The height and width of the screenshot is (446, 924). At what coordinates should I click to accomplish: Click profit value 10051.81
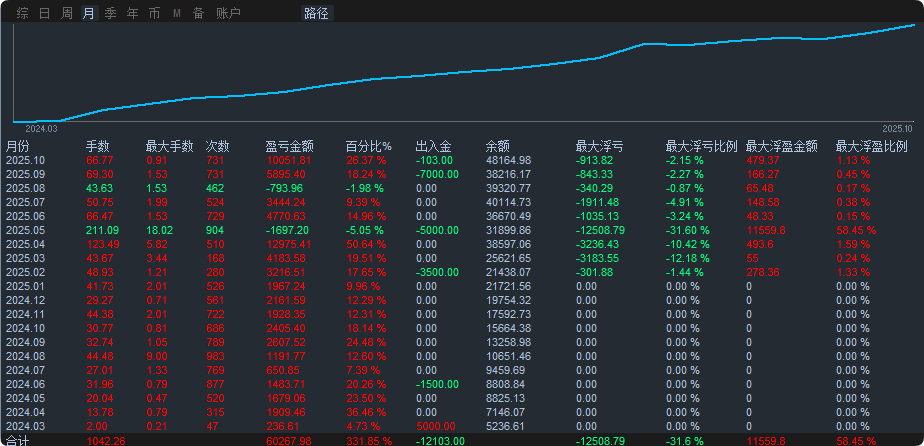288,160
